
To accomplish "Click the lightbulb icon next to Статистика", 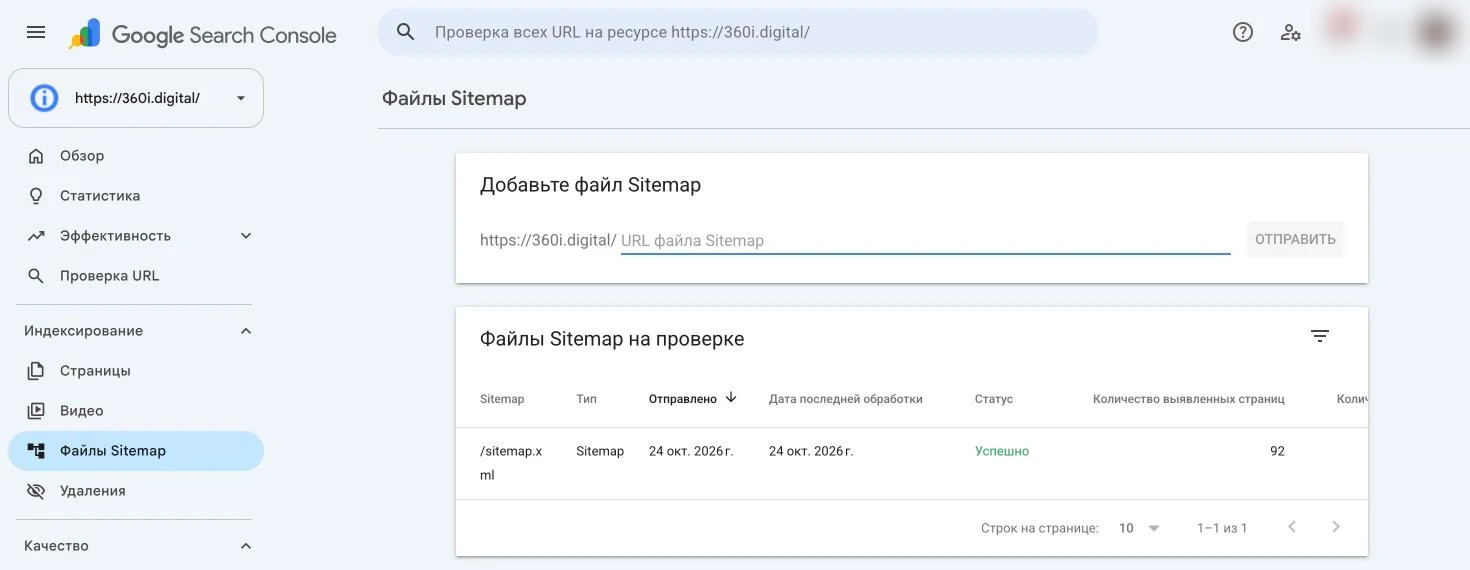I will (36, 196).
